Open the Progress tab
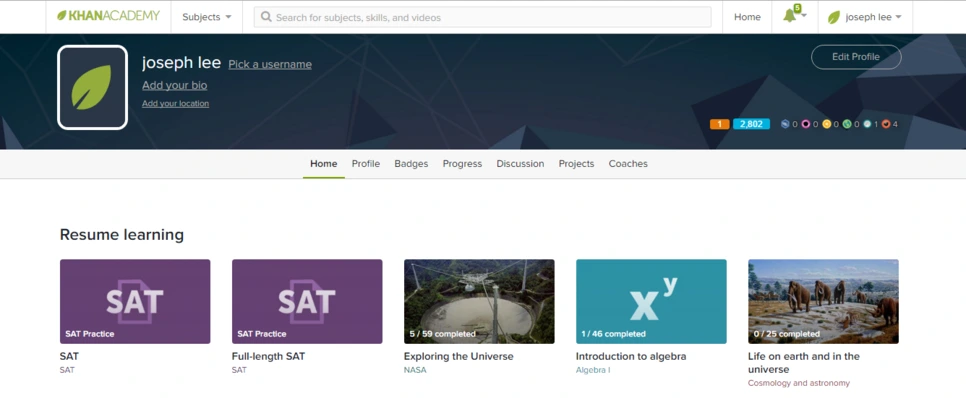This screenshot has width=966, height=398. tap(462, 164)
